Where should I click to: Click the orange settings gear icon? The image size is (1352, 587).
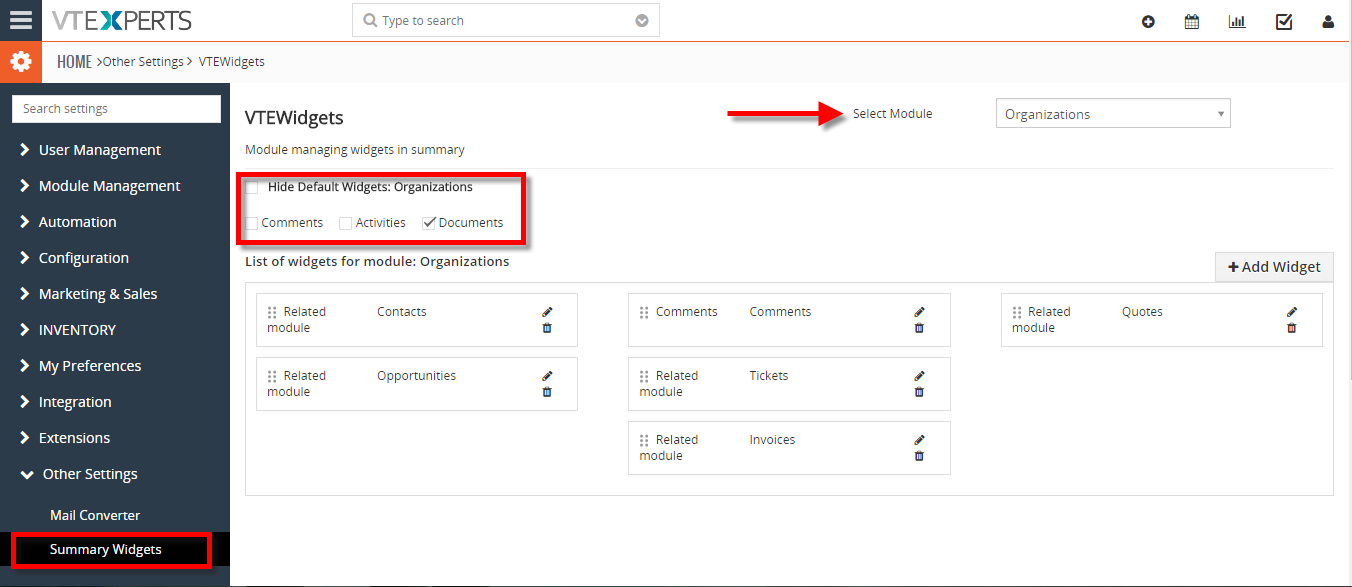tap(21, 62)
